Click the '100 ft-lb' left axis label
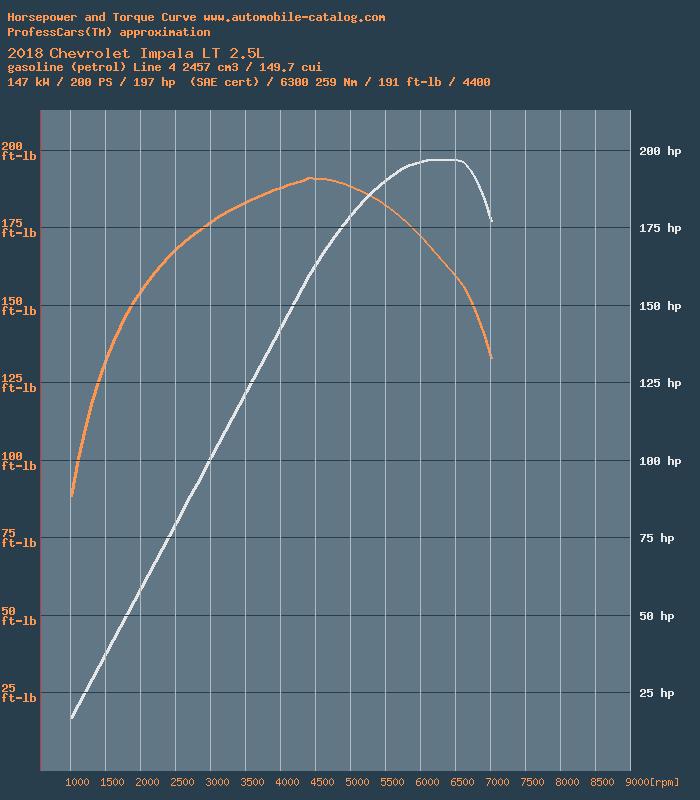 (x=19, y=461)
